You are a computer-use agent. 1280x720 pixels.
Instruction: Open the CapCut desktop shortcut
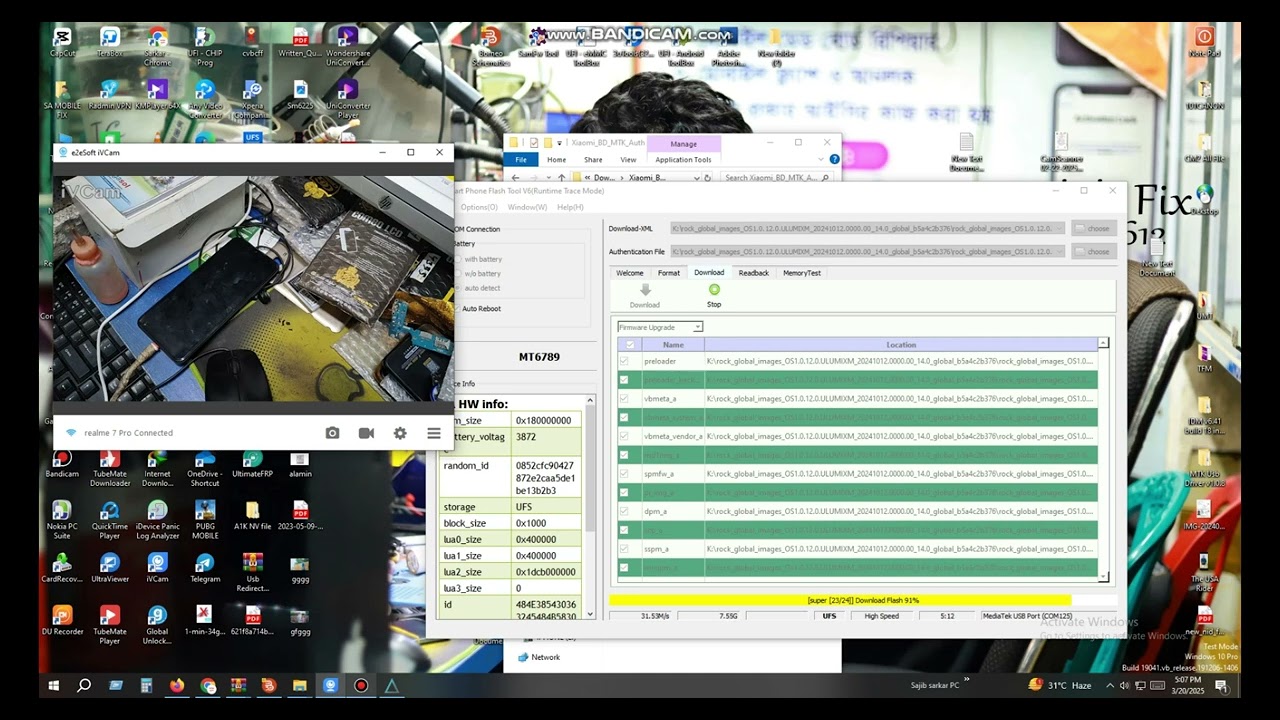(62, 42)
